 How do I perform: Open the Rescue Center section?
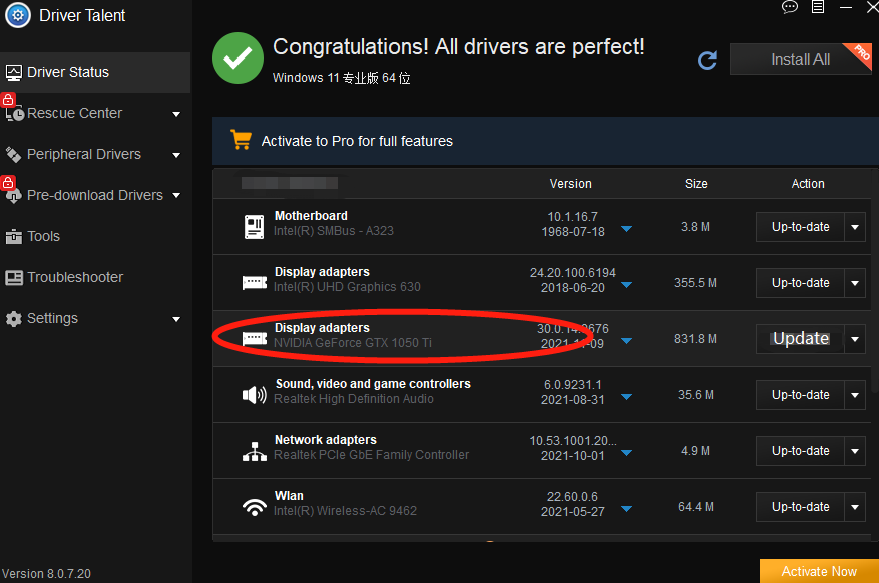pyautogui.click(x=95, y=113)
